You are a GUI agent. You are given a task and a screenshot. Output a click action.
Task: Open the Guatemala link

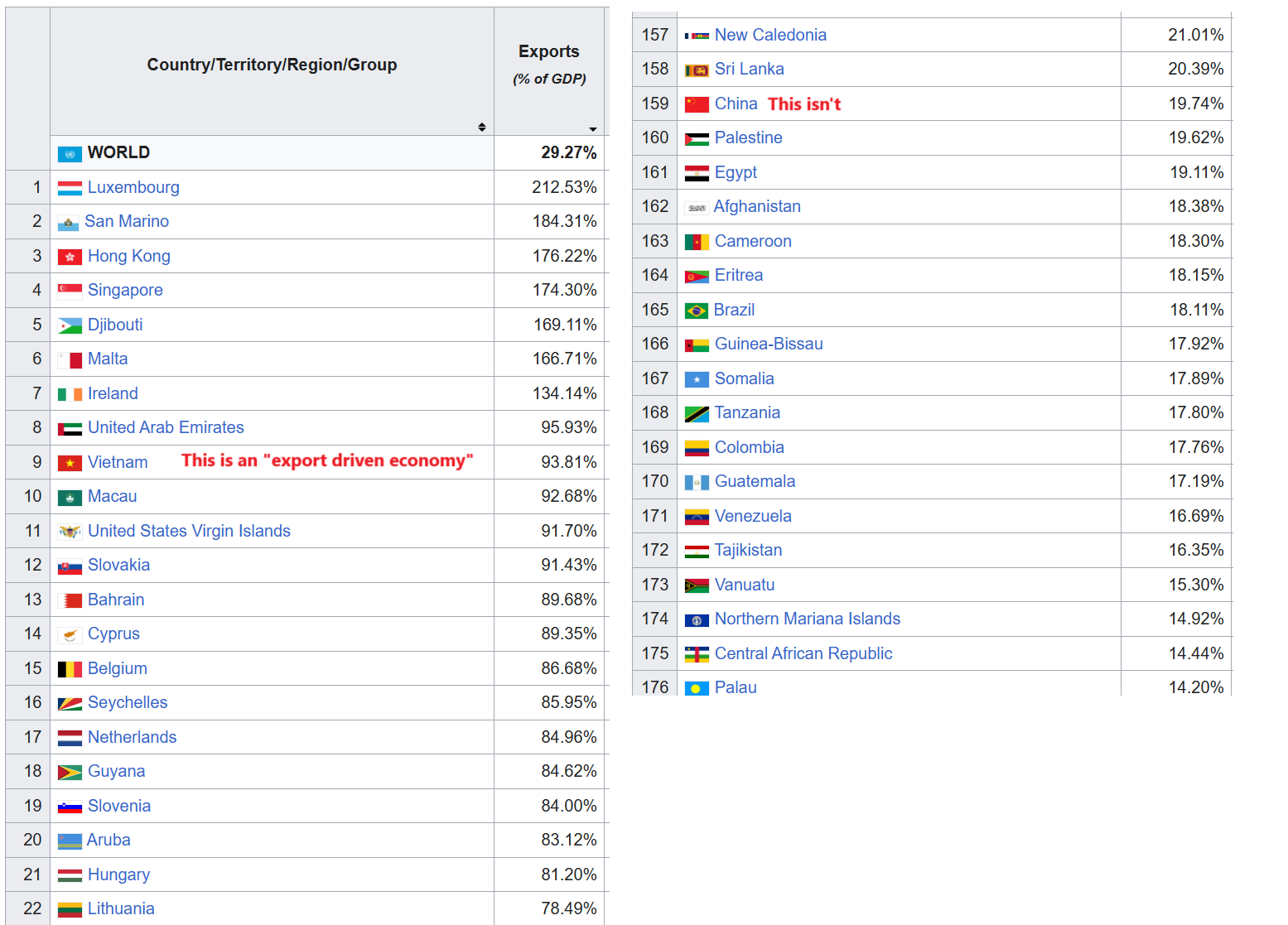pos(755,481)
